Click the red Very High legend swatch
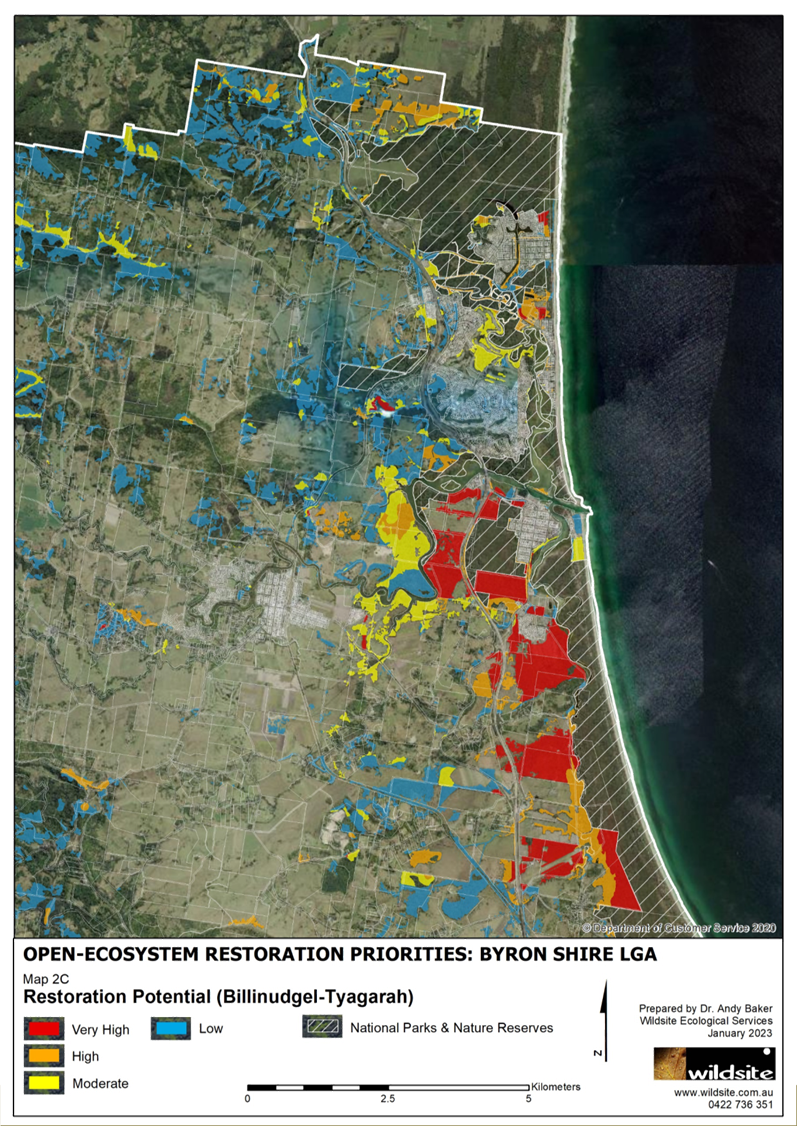This screenshot has width=797, height=1126. 44,1029
